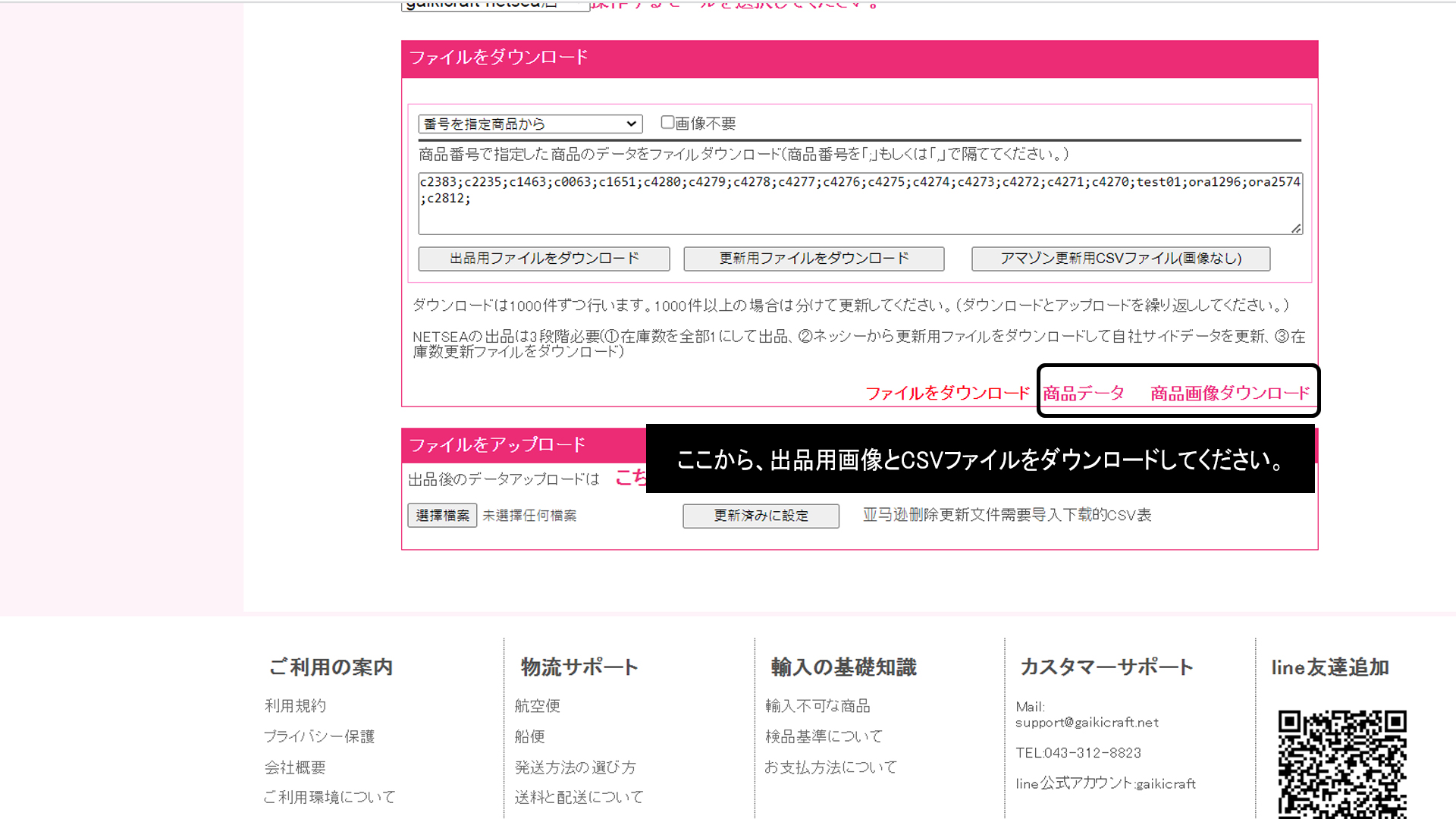
Task: Open 輸入不可な商品 link
Action: pyautogui.click(x=817, y=706)
